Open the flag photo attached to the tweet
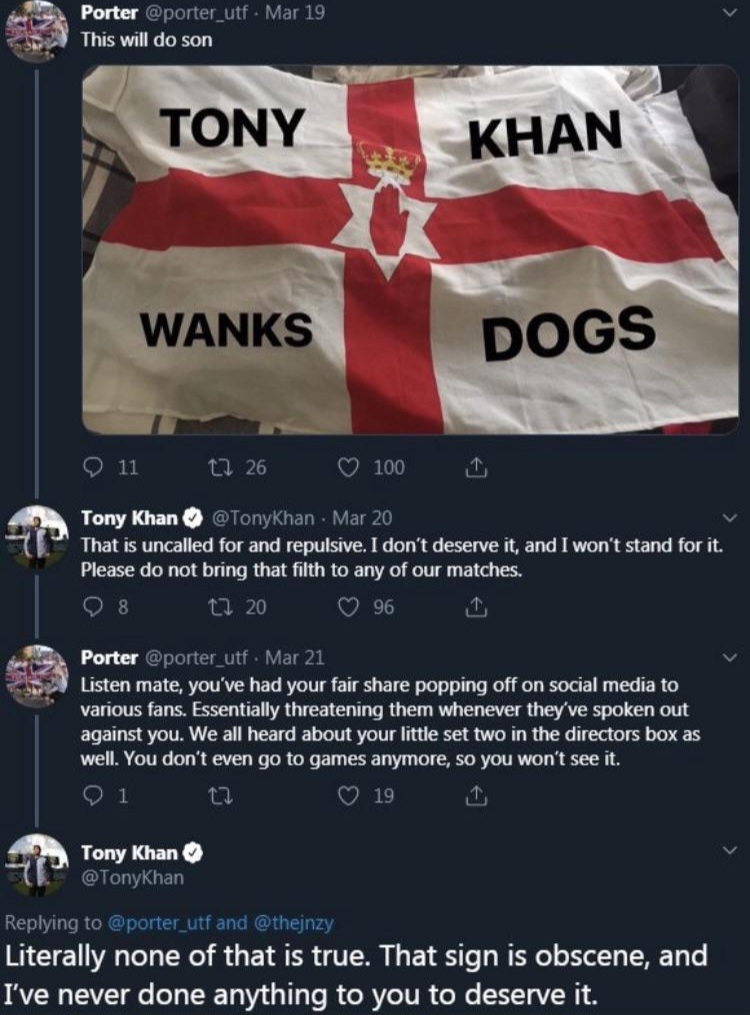This screenshot has height=1015, width=750. (410, 249)
